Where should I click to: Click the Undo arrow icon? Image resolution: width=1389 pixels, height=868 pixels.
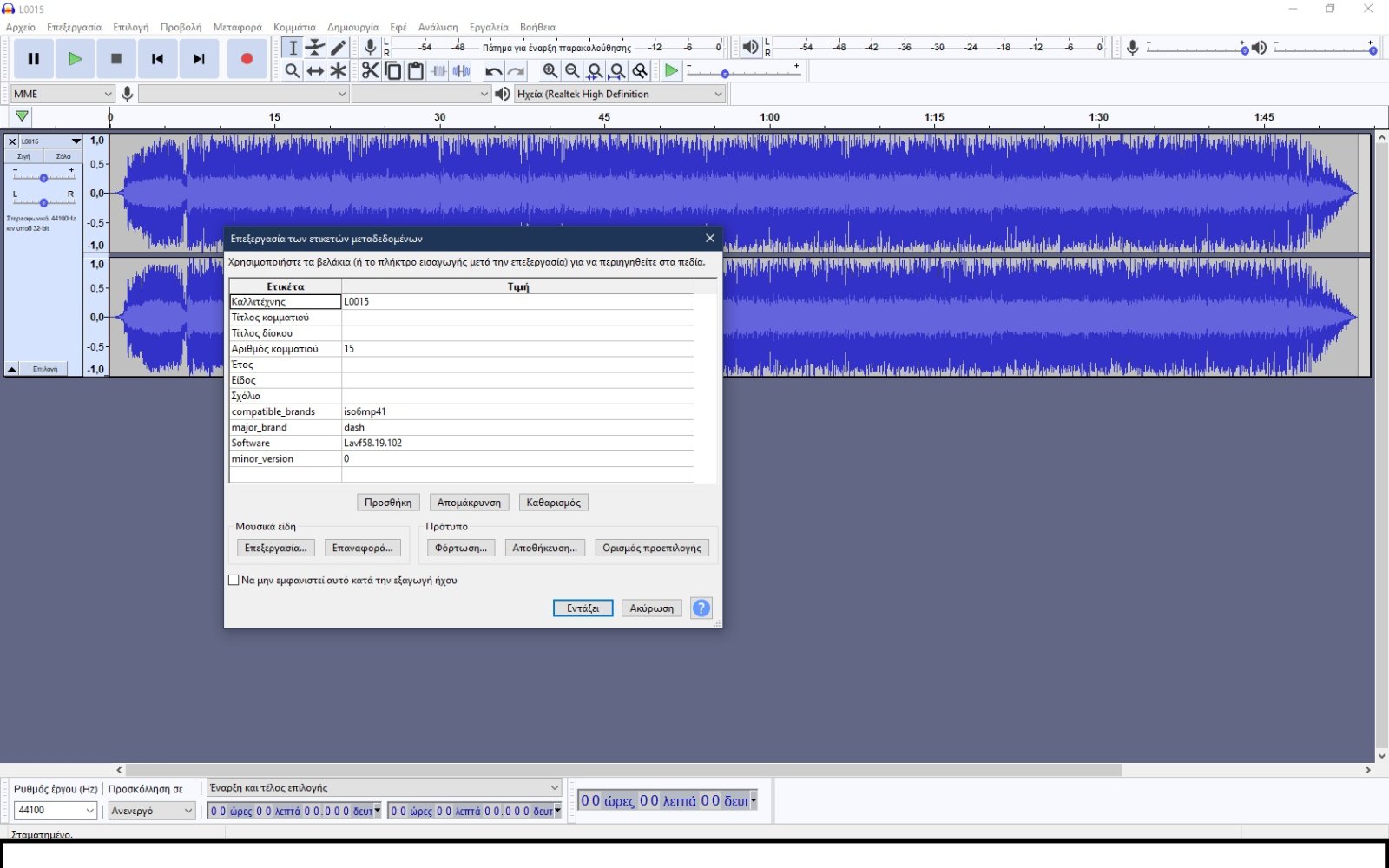[493, 71]
